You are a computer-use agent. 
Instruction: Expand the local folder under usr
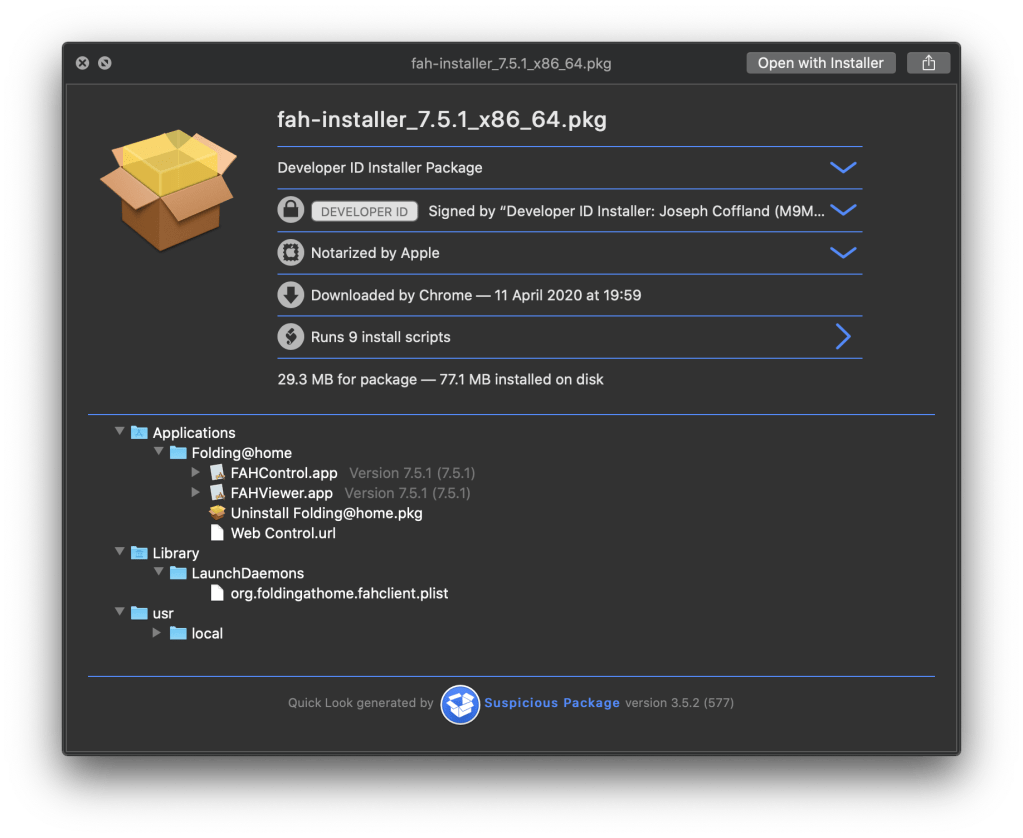[157, 633]
